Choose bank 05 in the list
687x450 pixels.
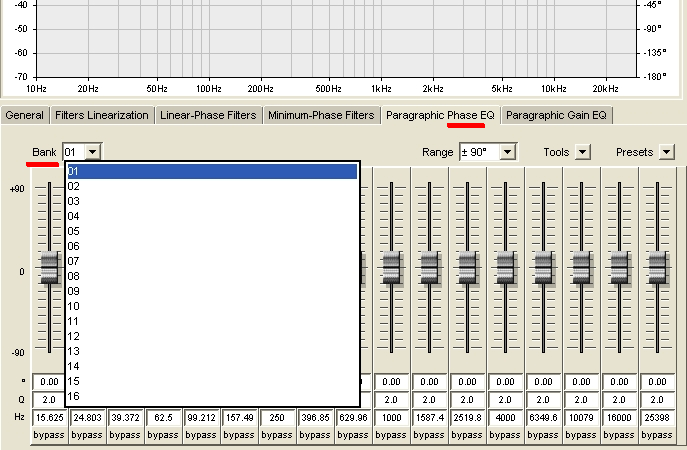point(212,231)
